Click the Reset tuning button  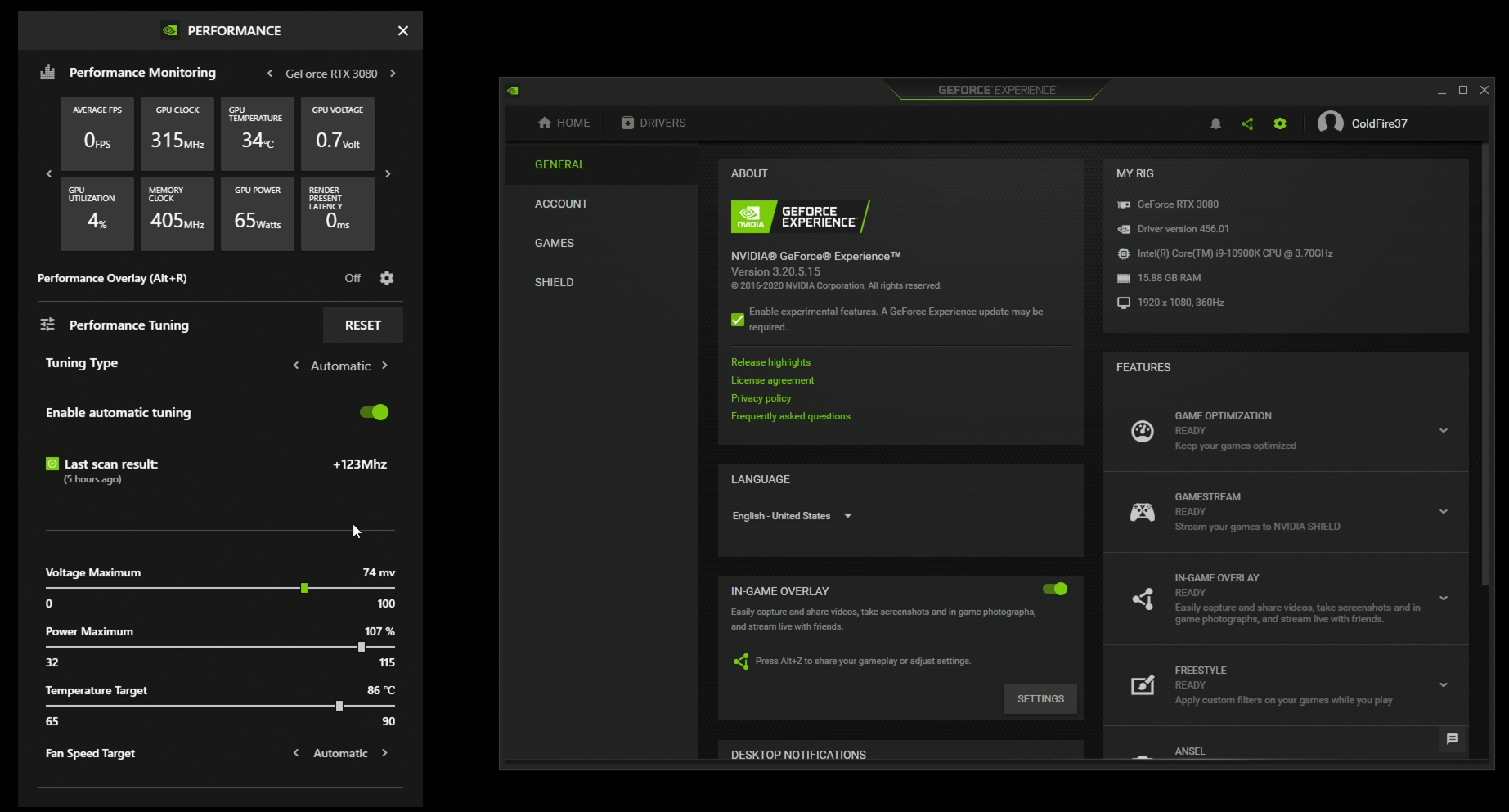coord(363,325)
